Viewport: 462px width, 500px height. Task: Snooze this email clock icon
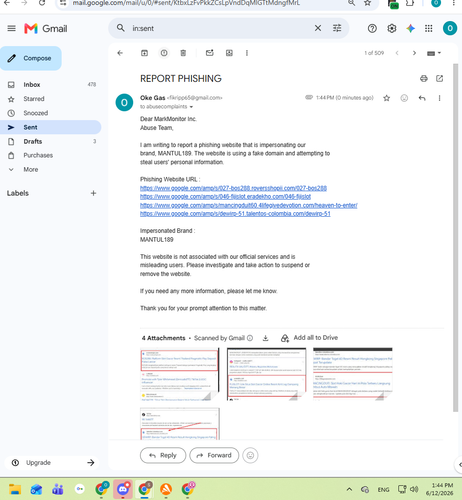[164, 53]
